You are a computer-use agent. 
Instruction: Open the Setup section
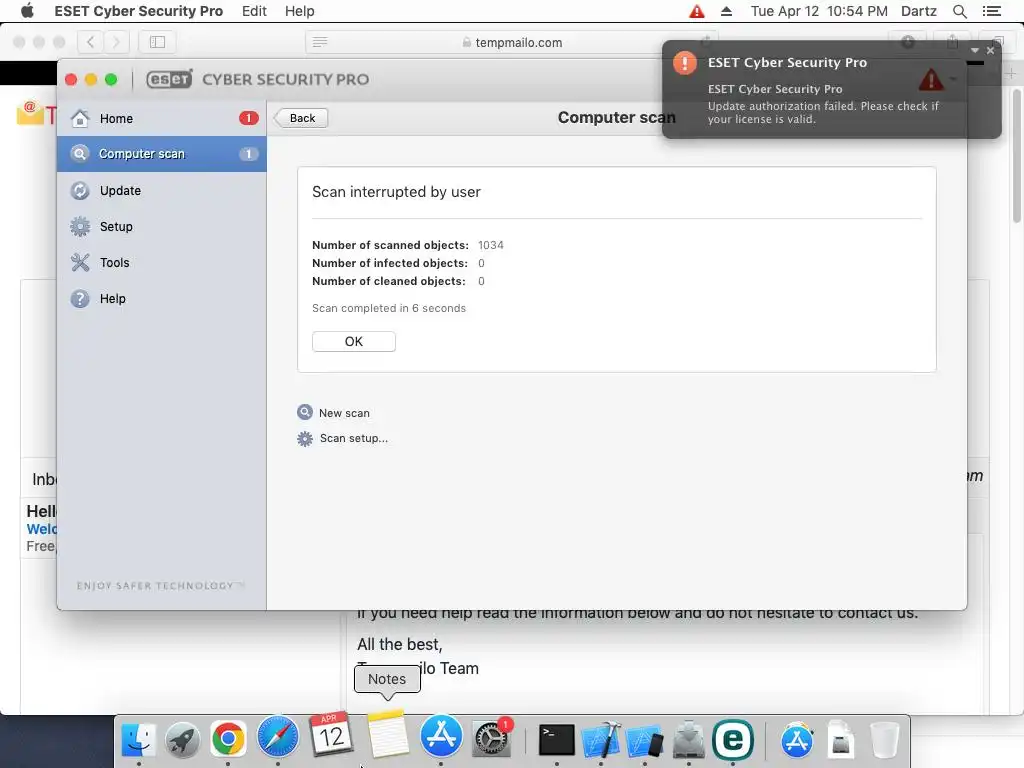coord(161,227)
